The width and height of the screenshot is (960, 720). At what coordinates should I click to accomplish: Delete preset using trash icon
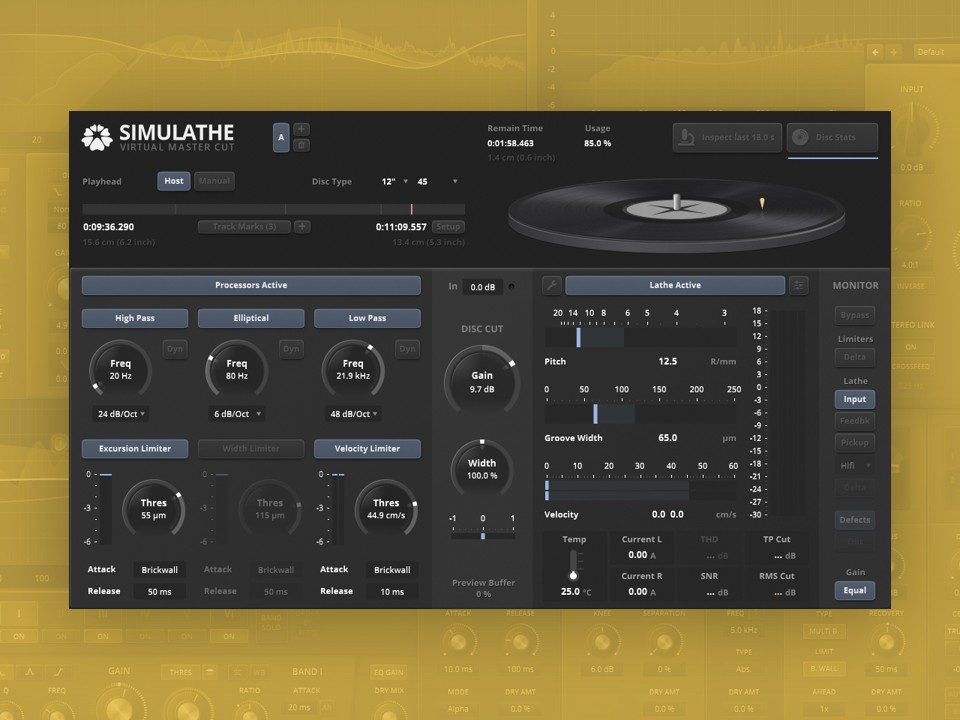pos(301,145)
